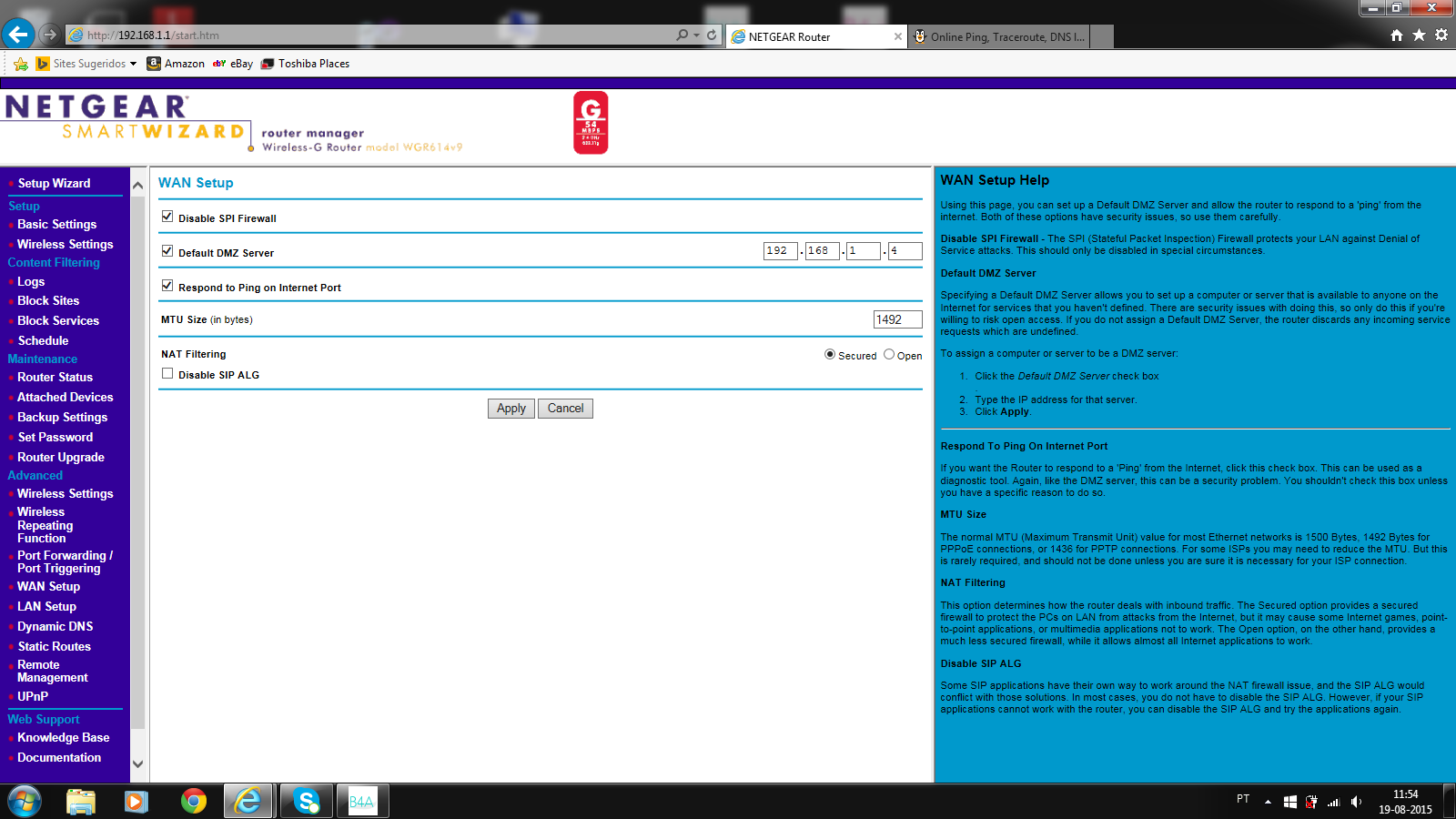Open the Amazon favorites bookmark
Screen dimensions: 1456x819
[x=176, y=64]
